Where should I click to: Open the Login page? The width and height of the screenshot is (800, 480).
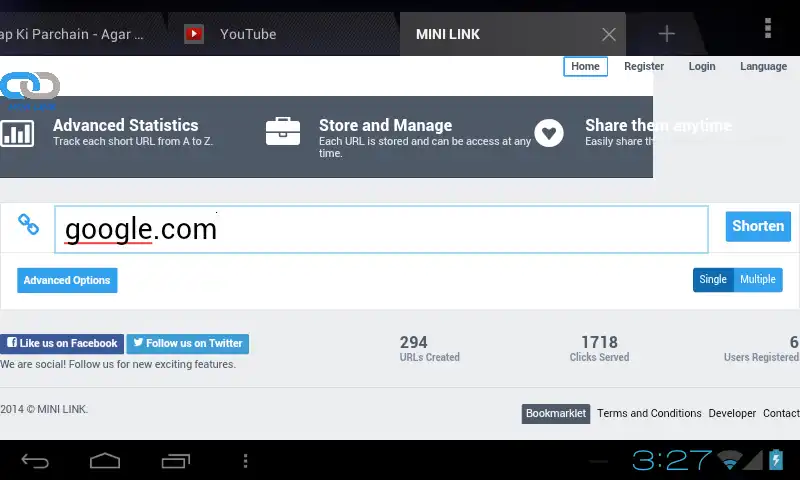[702, 66]
